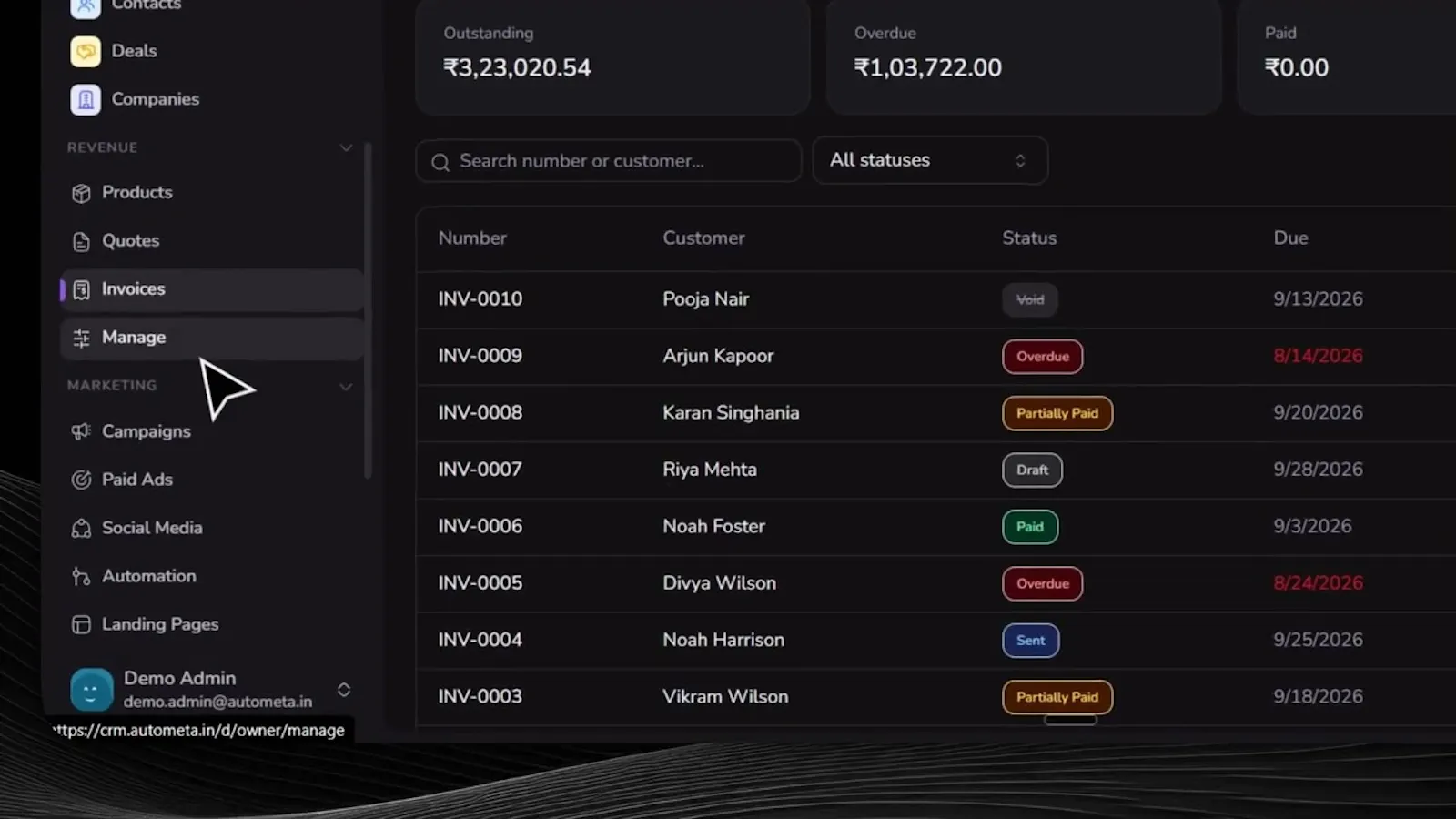Select the Invoices menu item

(x=212, y=289)
